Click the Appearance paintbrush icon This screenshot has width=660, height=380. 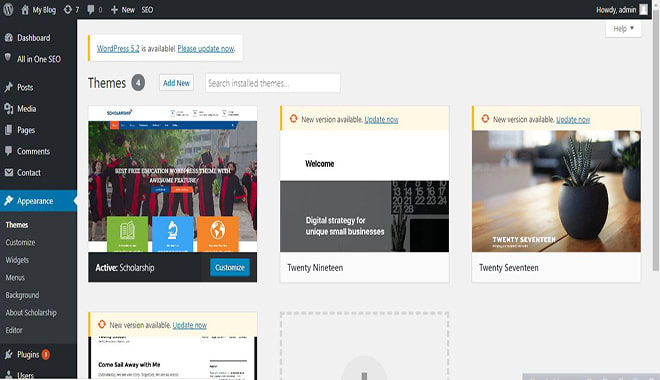(x=8, y=201)
